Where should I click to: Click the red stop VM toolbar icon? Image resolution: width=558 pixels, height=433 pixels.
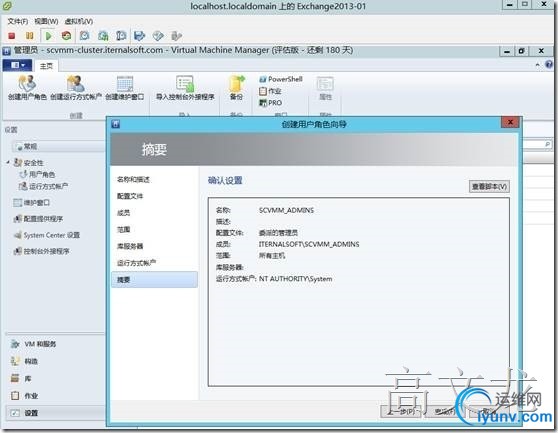pos(12,36)
